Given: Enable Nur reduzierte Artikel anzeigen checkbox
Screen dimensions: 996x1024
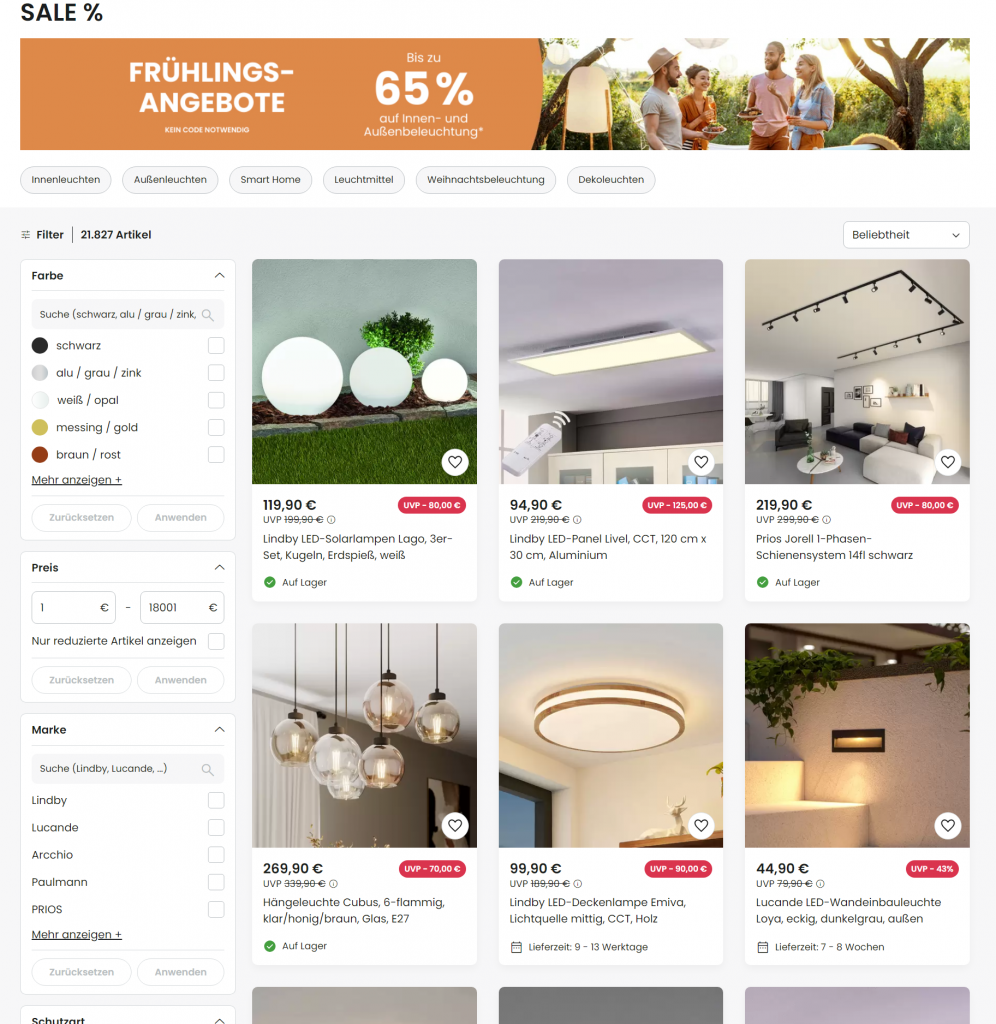Looking at the screenshot, I should pyautogui.click(x=216, y=641).
